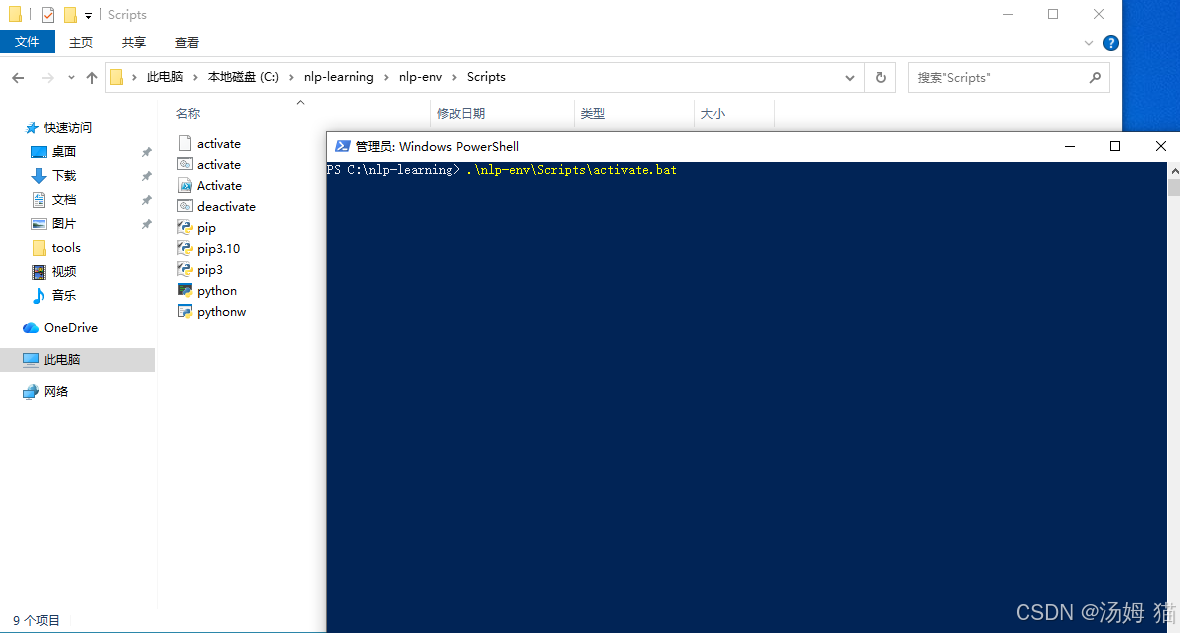Image resolution: width=1180 pixels, height=633 pixels.
Task: Click the Forward navigation arrow
Action: (47, 78)
